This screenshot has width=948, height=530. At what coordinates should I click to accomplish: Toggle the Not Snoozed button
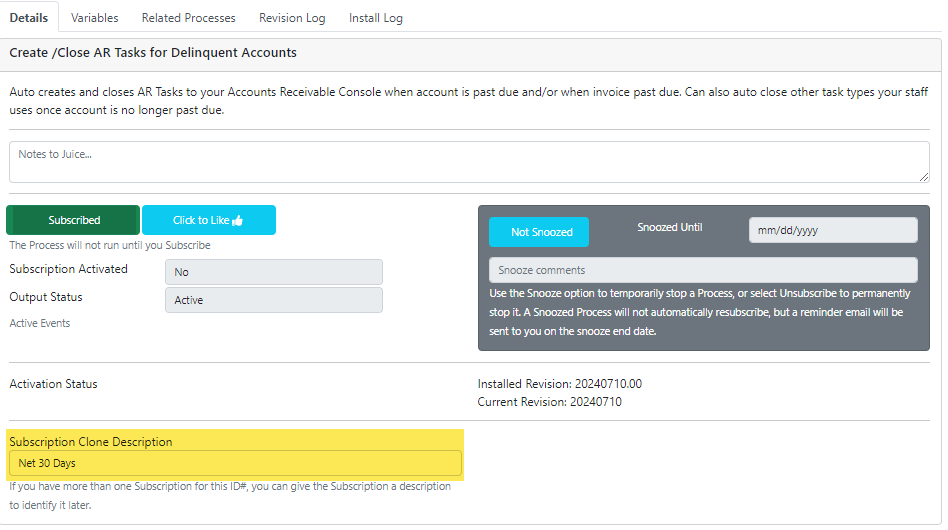coord(539,232)
